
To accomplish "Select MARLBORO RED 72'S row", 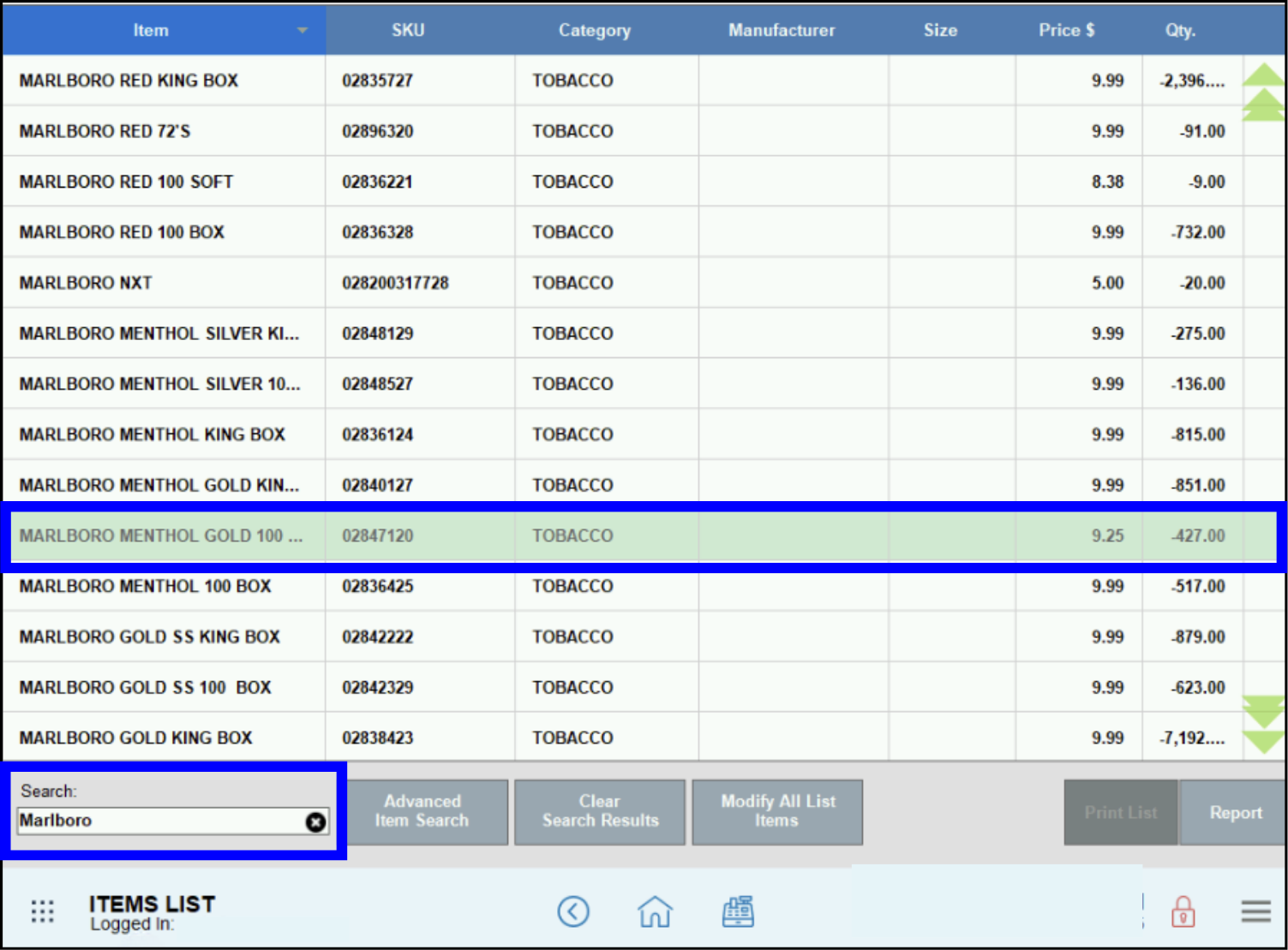I will click(x=623, y=131).
